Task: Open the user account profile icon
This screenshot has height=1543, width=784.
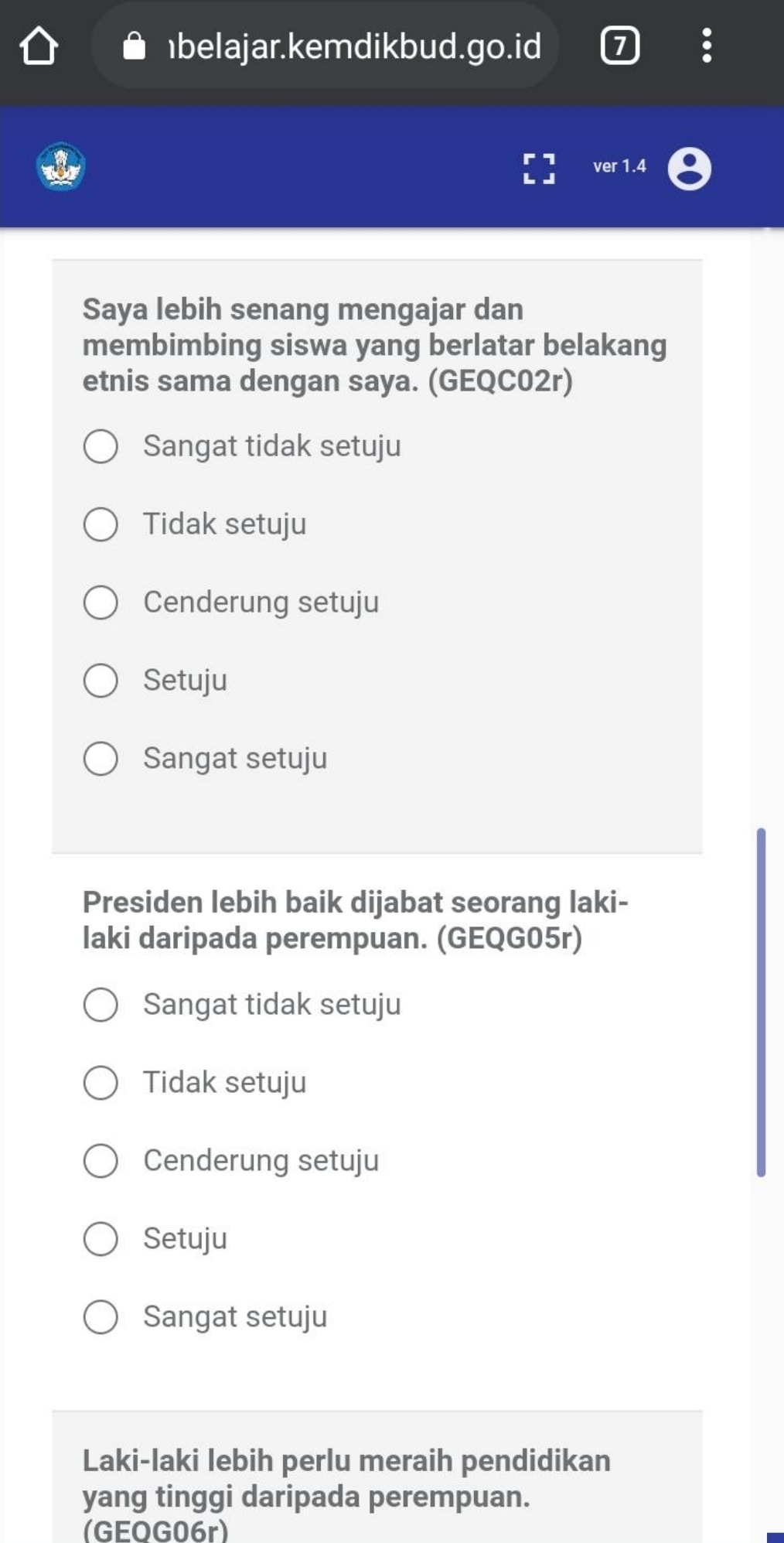Action: pos(689,169)
